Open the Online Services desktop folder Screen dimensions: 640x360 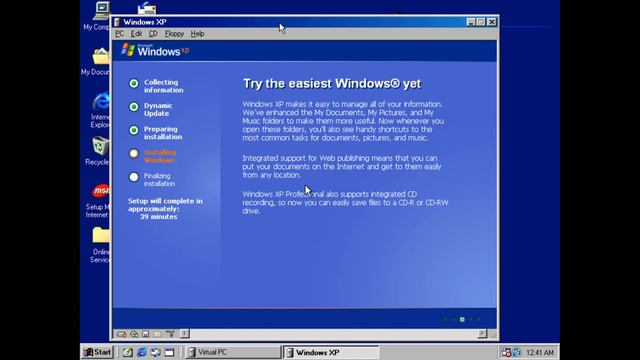point(100,244)
